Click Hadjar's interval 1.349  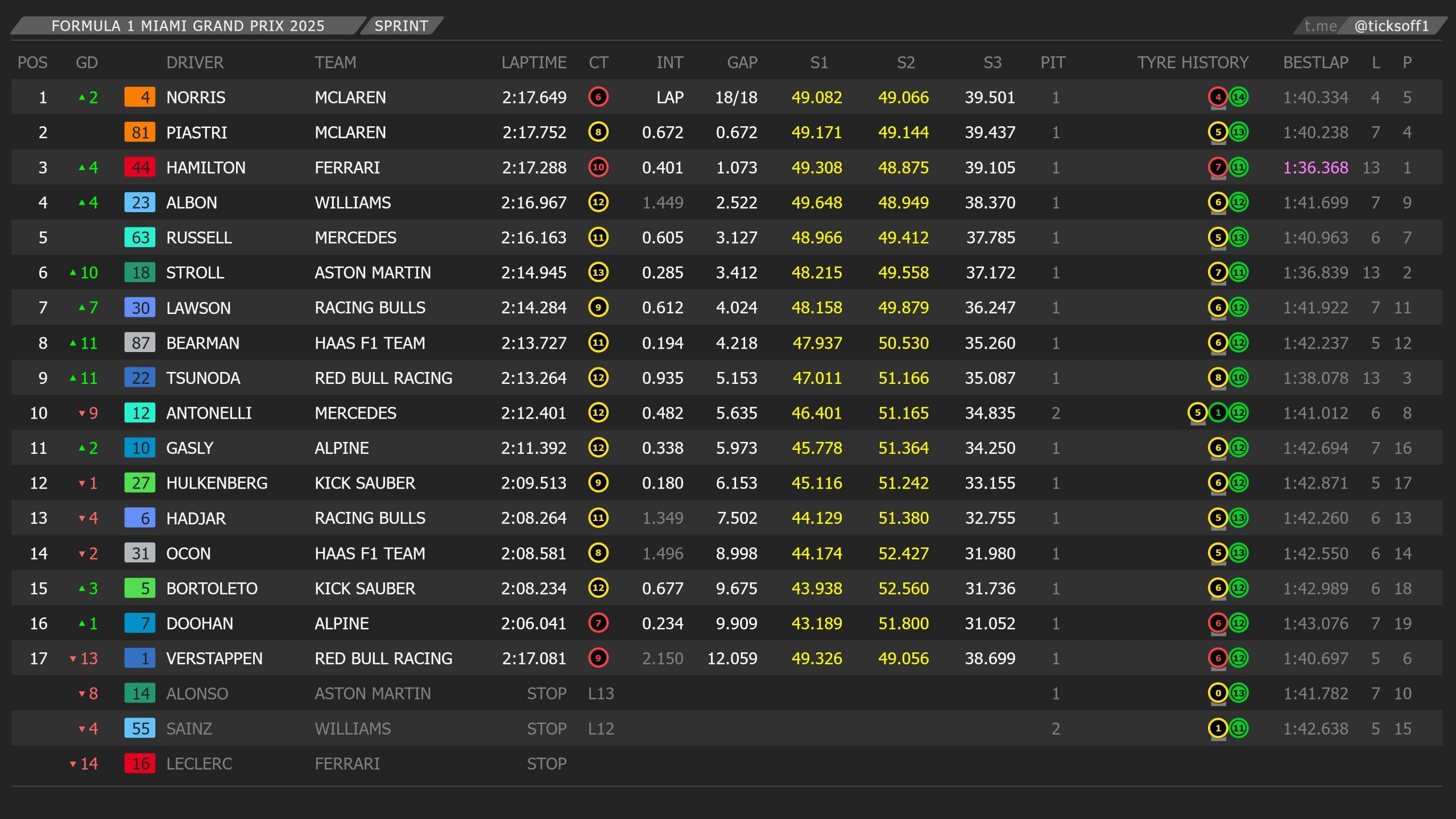pyautogui.click(x=663, y=518)
